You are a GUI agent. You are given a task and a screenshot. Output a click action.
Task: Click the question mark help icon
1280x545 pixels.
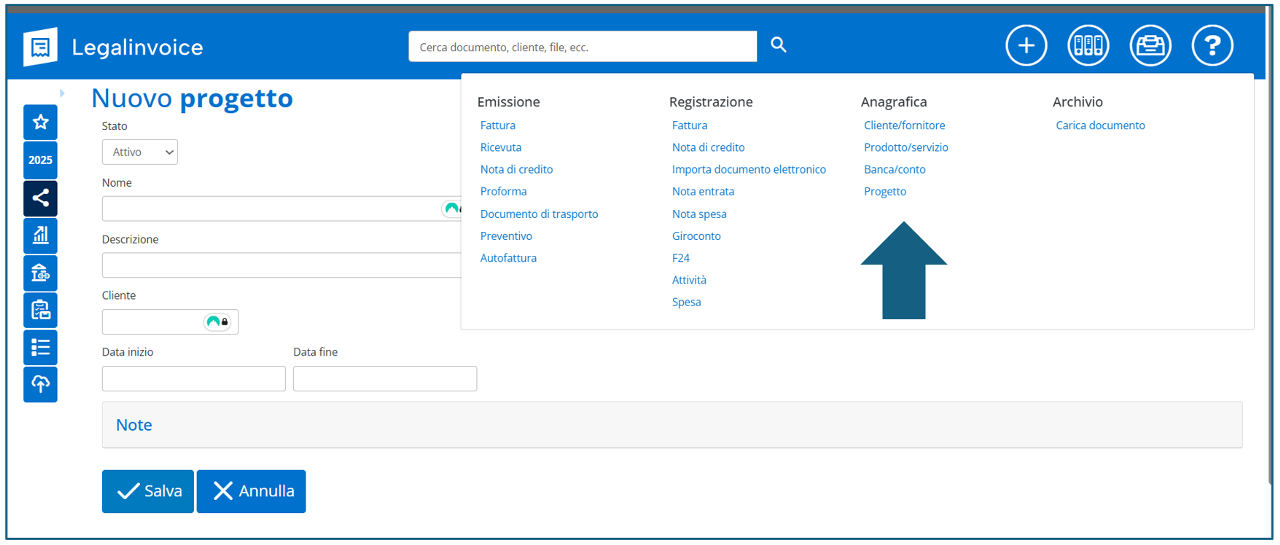[1212, 46]
